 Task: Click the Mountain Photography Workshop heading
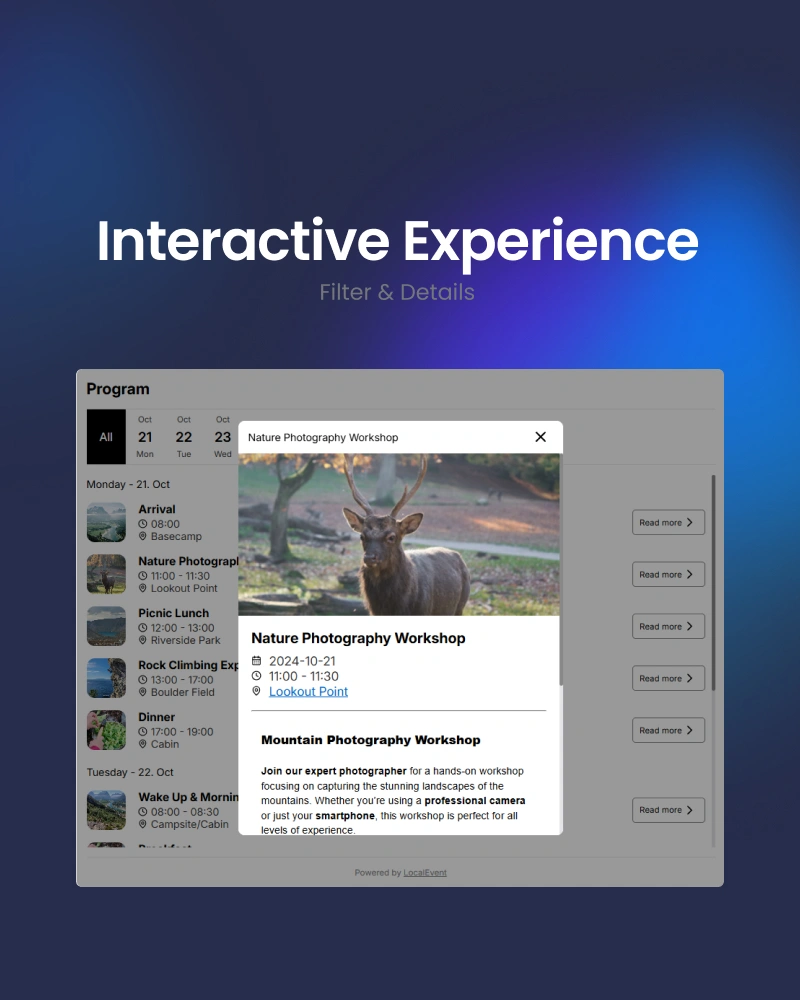click(x=371, y=740)
